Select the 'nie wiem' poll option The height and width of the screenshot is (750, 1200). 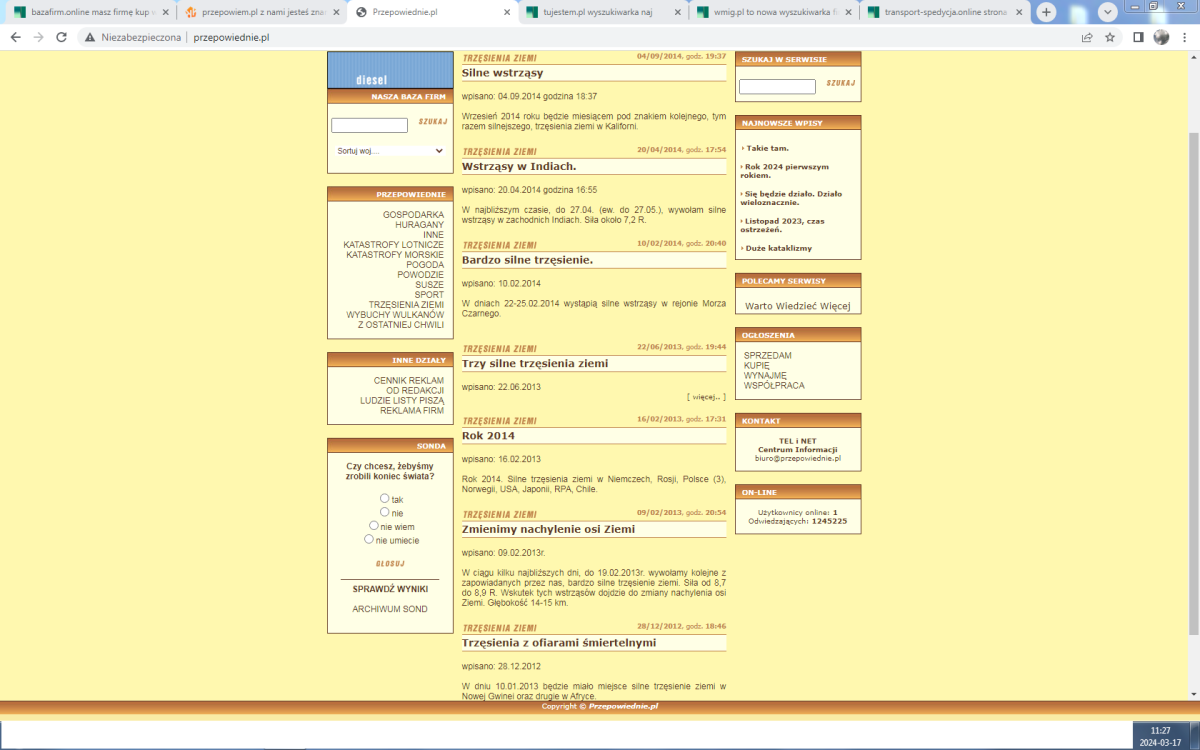click(x=374, y=525)
